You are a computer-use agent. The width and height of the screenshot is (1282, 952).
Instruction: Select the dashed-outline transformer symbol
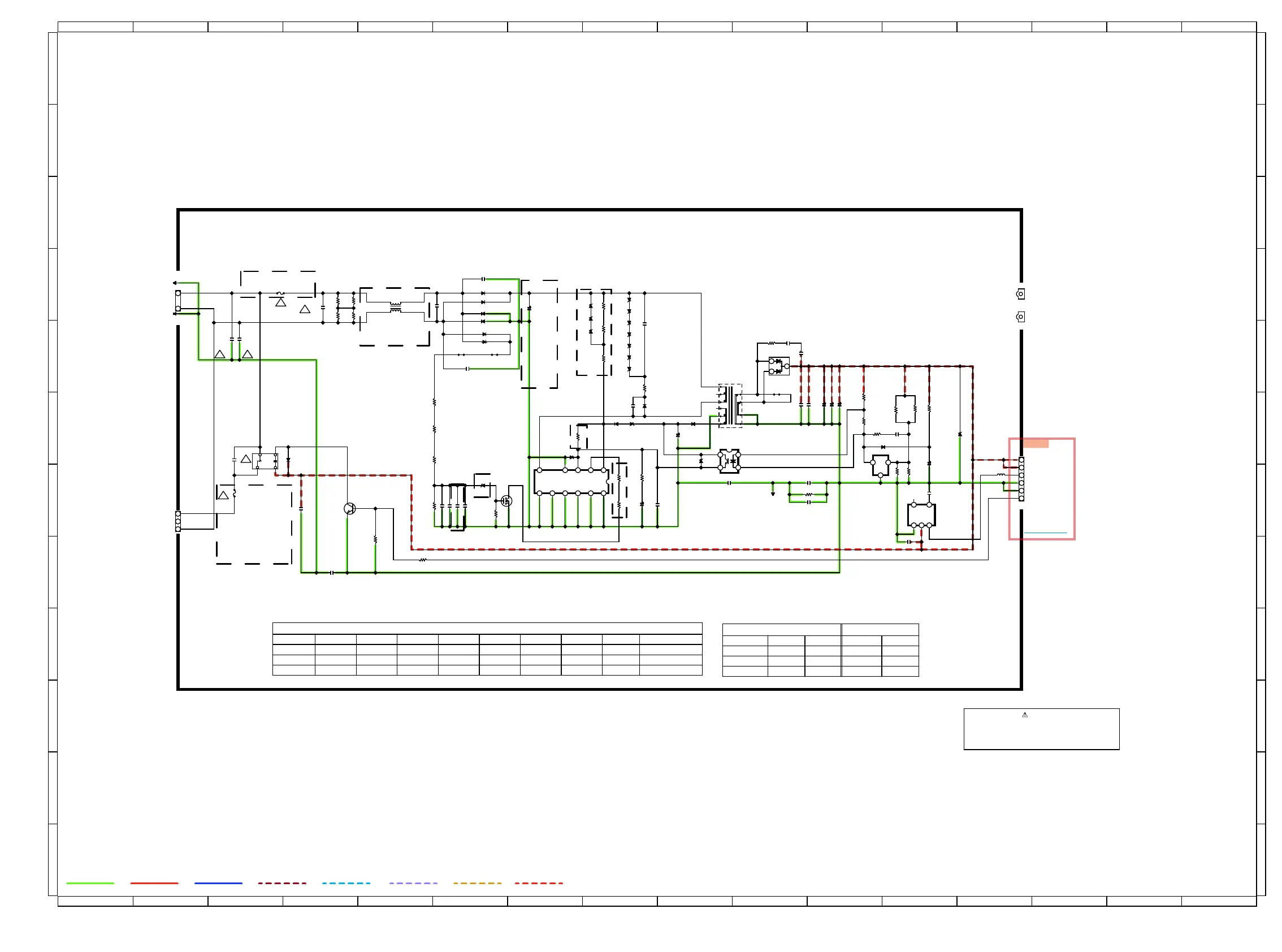pos(730,406)
